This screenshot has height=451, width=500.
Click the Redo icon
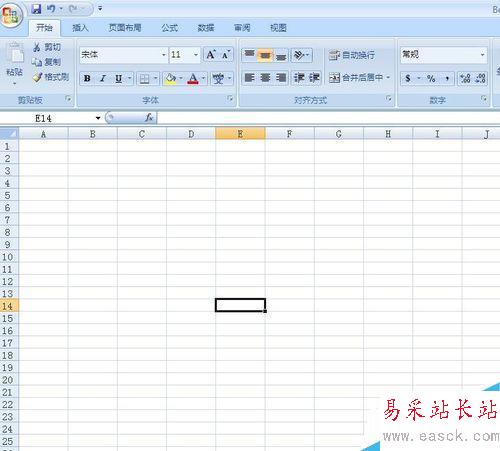(x=73, y=9)
